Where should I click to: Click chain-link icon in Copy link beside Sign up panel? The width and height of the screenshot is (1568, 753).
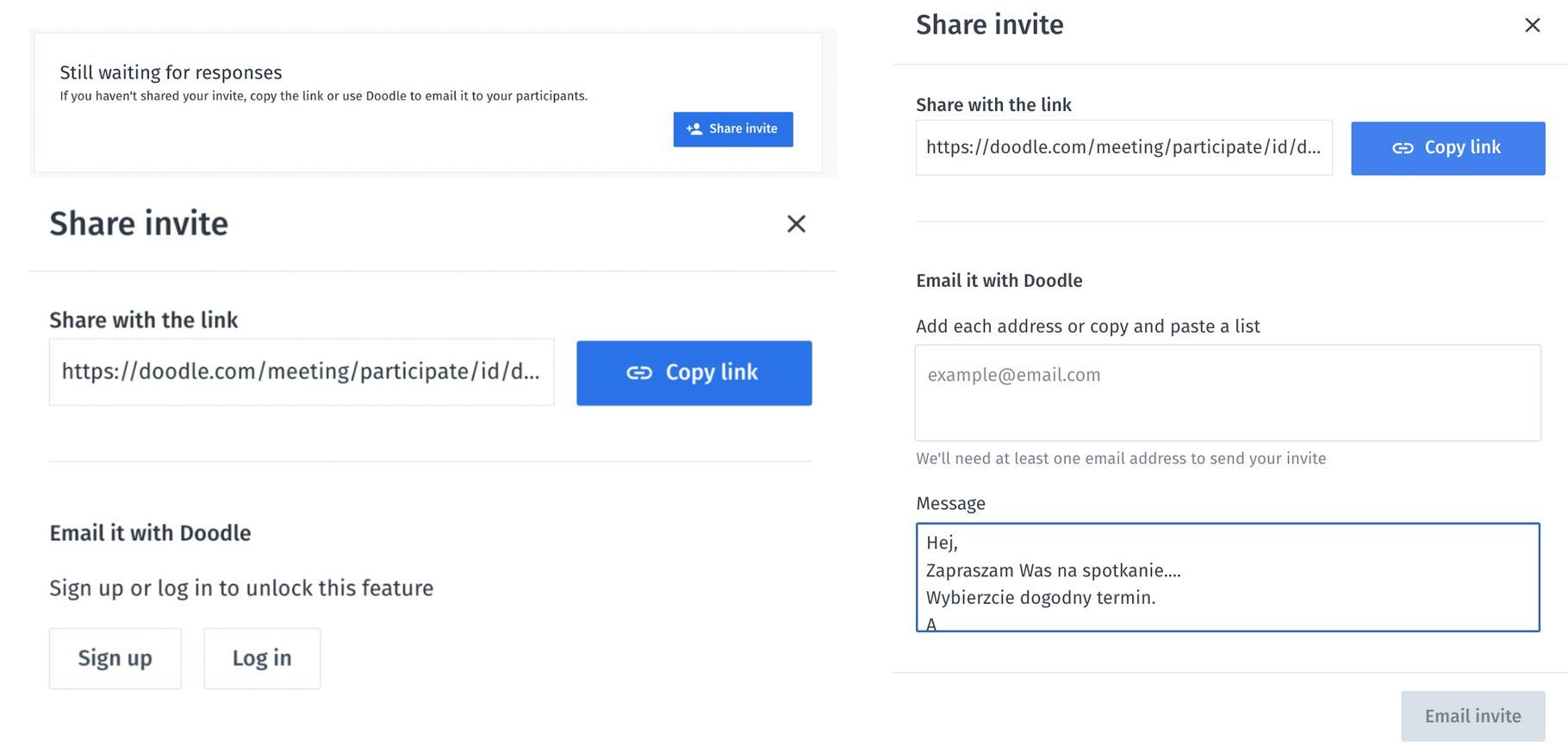pyautogui.click(x=638, y=372)
